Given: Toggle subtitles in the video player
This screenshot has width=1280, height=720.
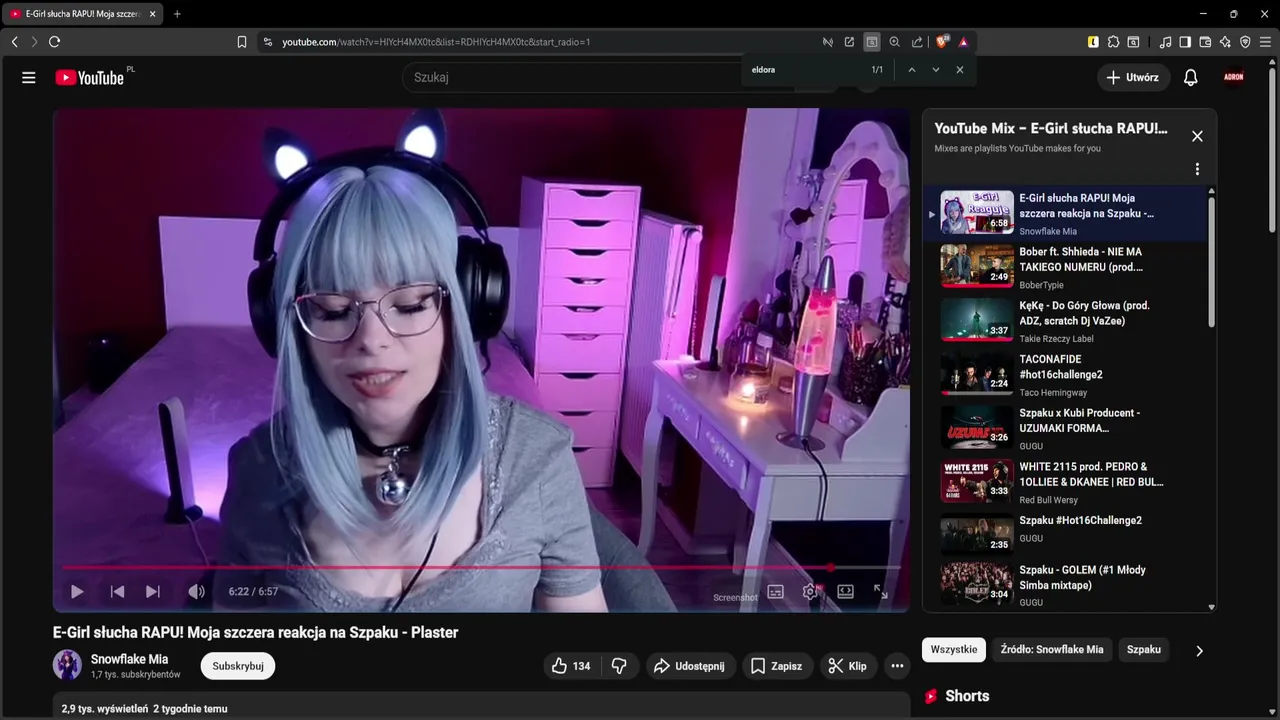Looking at the screenshot, I should tap(775, 592).
